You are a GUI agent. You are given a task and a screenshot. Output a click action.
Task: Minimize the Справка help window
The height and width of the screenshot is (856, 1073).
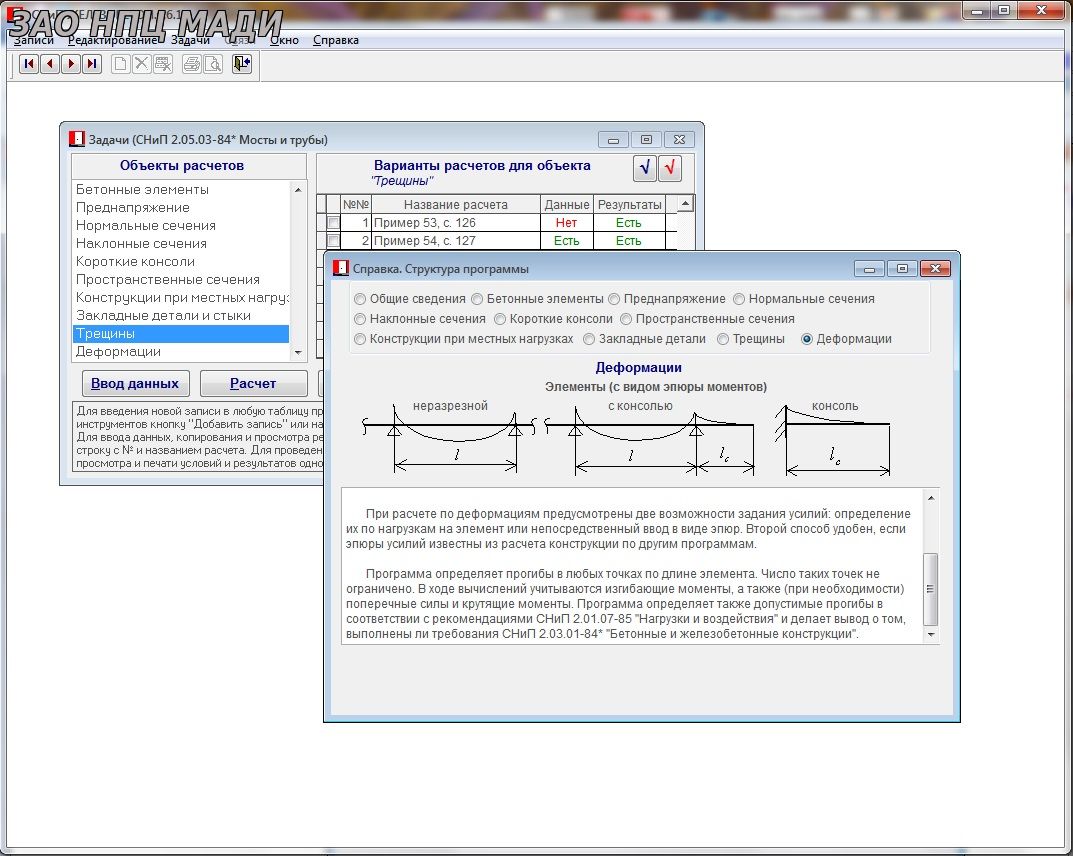(x=870, y=269)
